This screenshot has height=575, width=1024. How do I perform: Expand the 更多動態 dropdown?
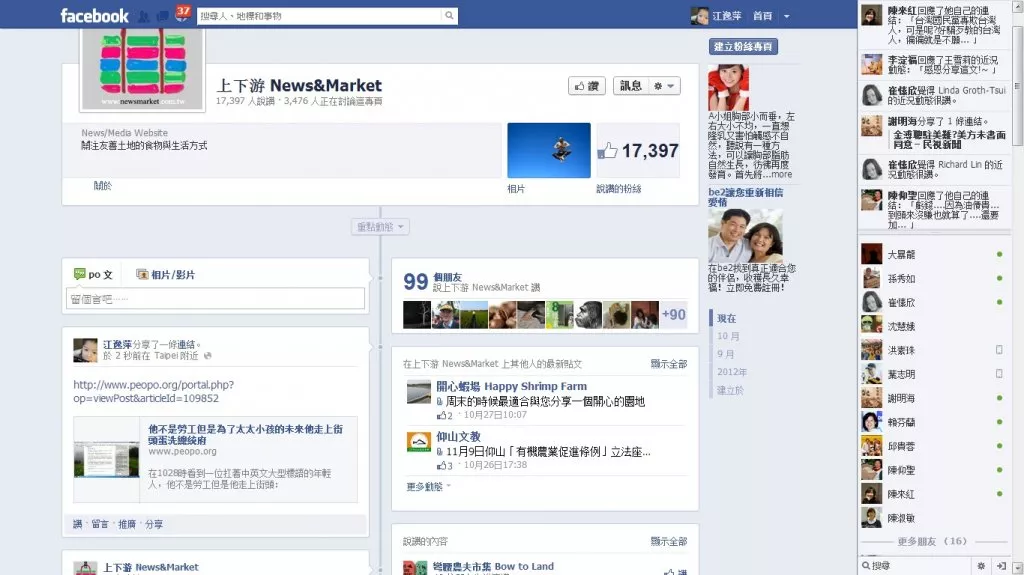click(x=428, y=487)
